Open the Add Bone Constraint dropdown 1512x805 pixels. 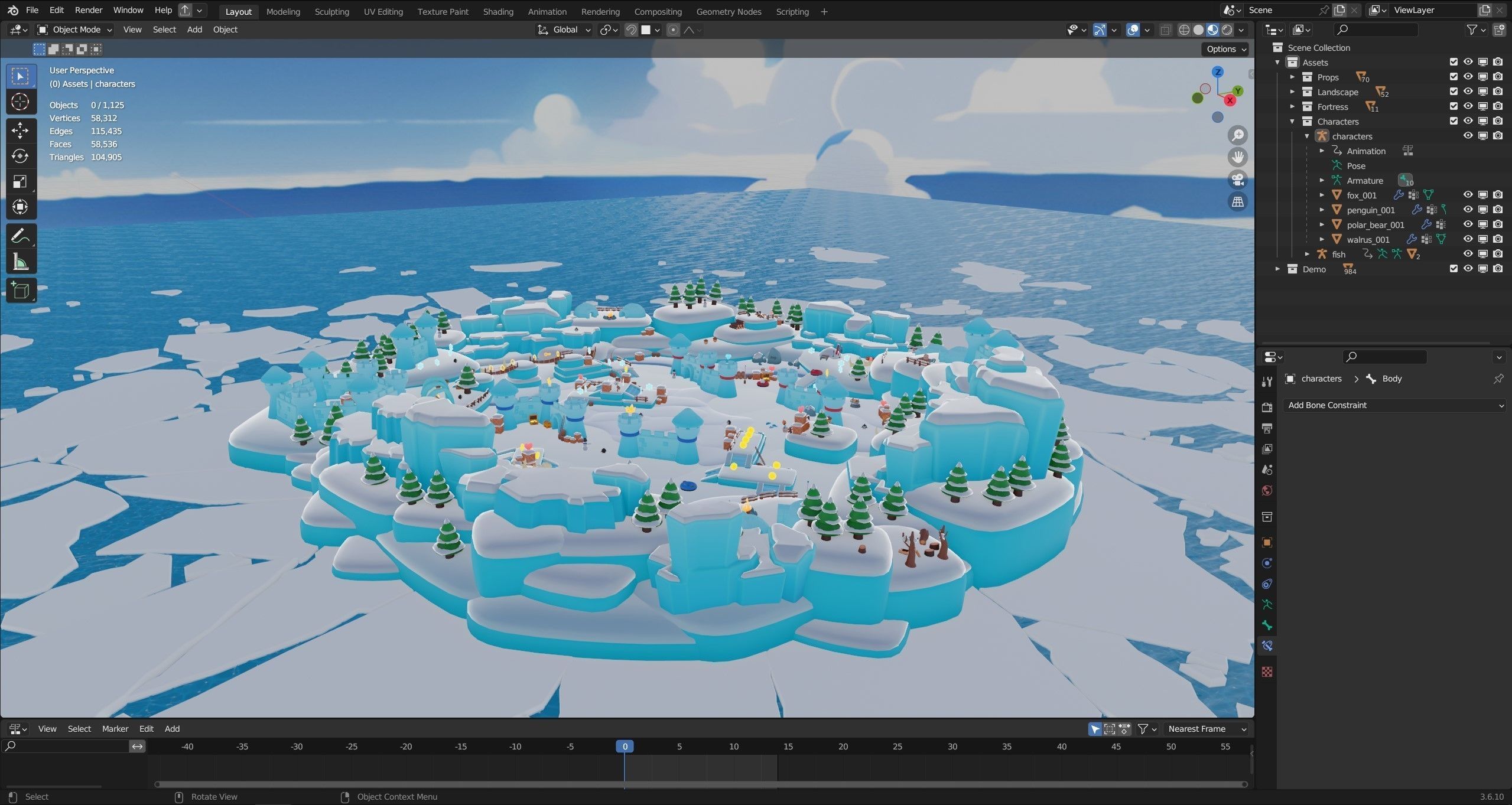[1394, 405]
